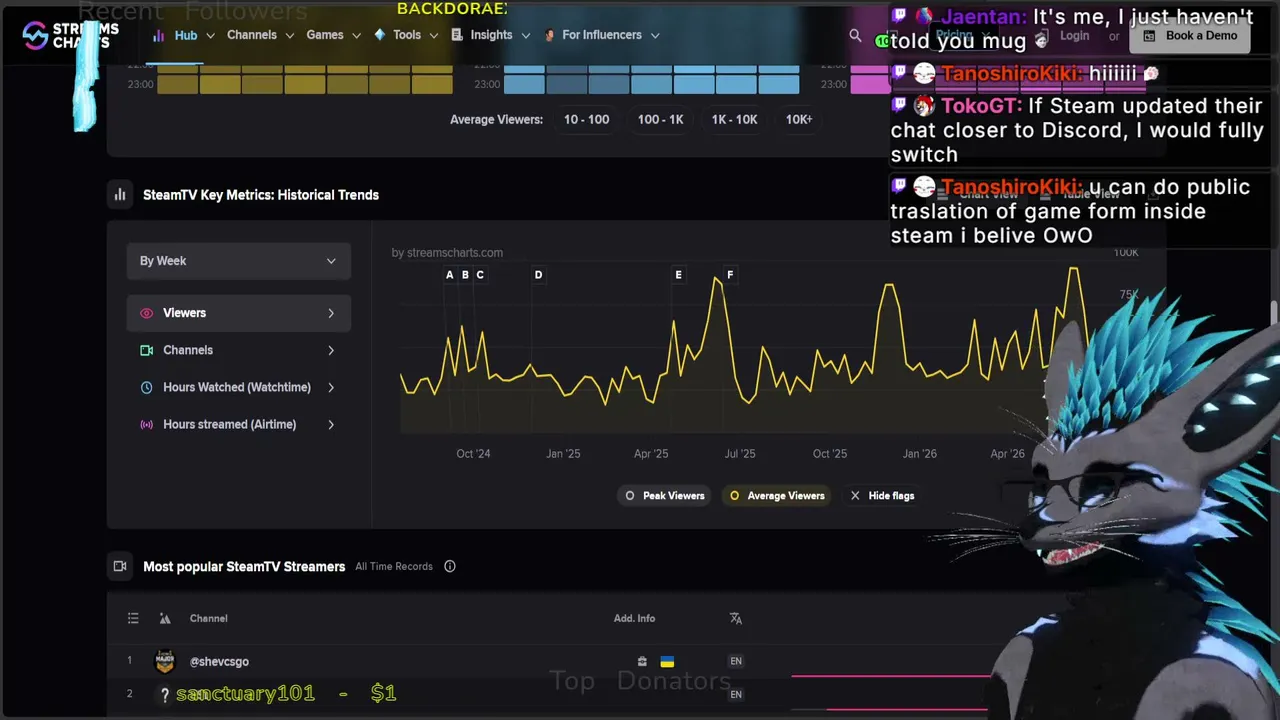Click the Book a Demo button

point(1190,36)
